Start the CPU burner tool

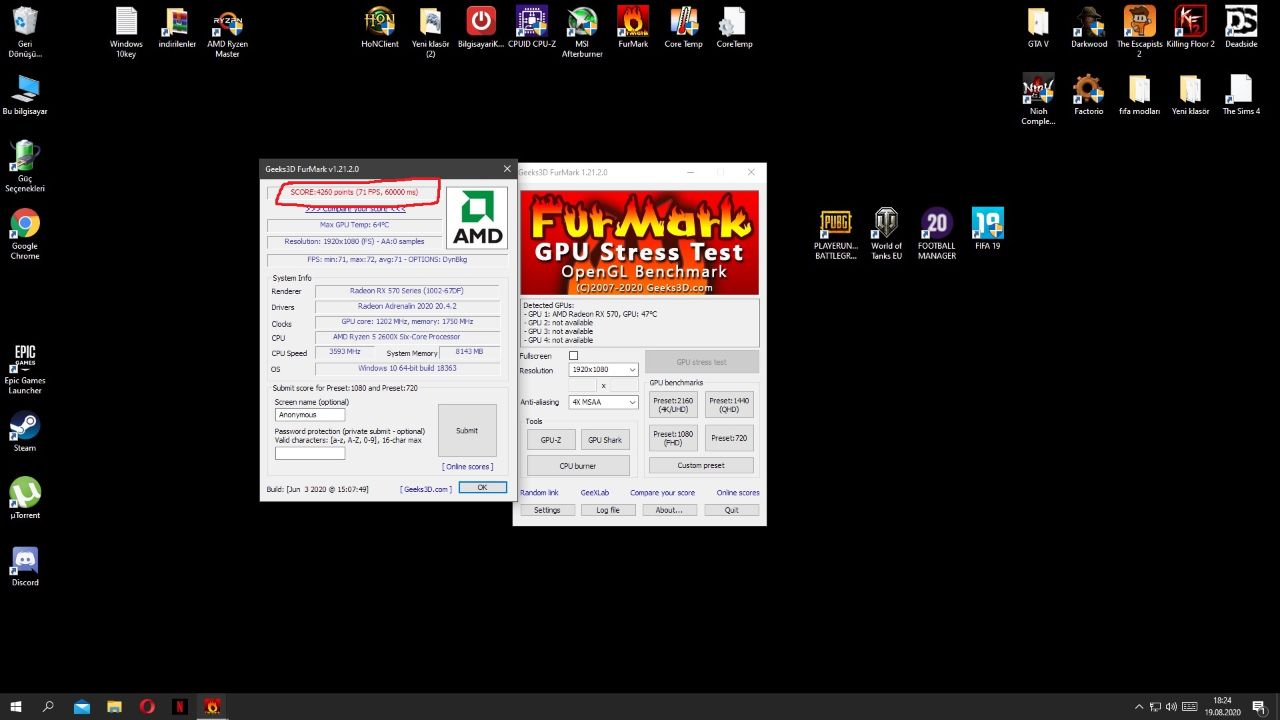(x=578, y=466)
